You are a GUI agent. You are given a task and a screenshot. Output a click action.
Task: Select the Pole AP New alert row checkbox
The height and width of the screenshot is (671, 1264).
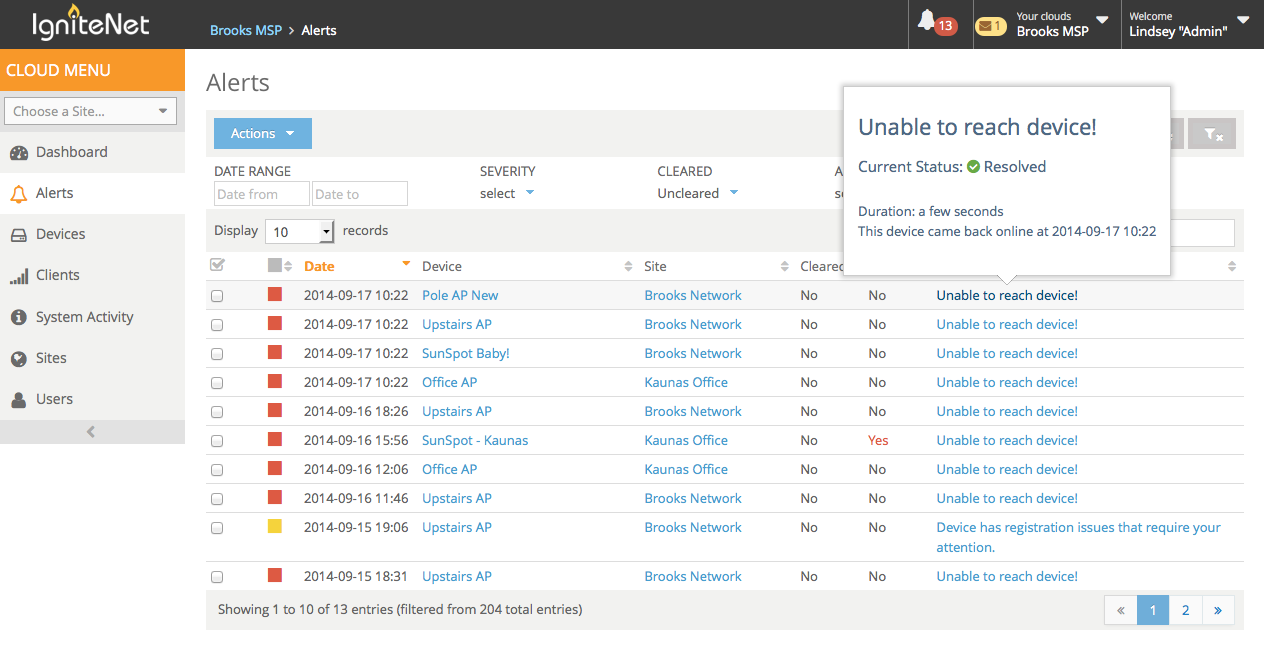pyautogui.click(x=217, y=295)
